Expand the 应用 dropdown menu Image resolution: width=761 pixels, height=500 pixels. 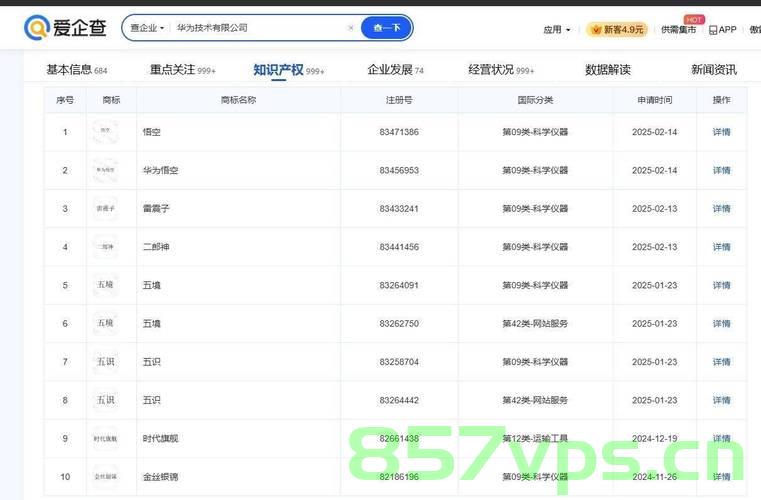(557, 30)
